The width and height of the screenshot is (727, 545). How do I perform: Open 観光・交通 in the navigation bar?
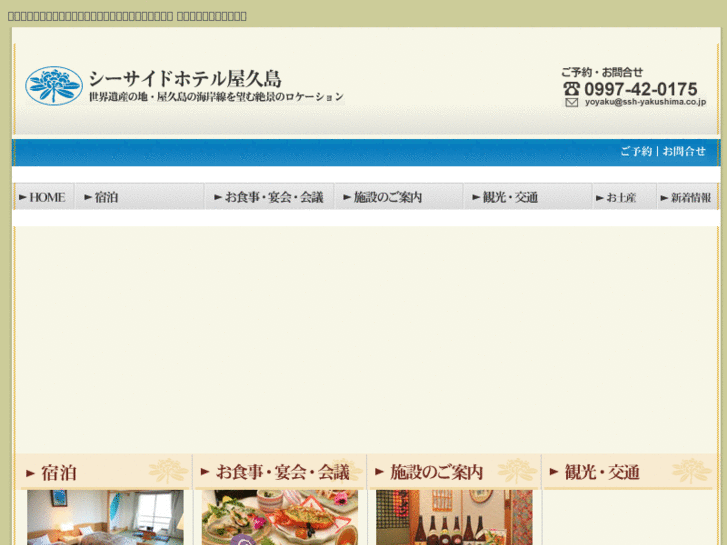click(528, 197)
